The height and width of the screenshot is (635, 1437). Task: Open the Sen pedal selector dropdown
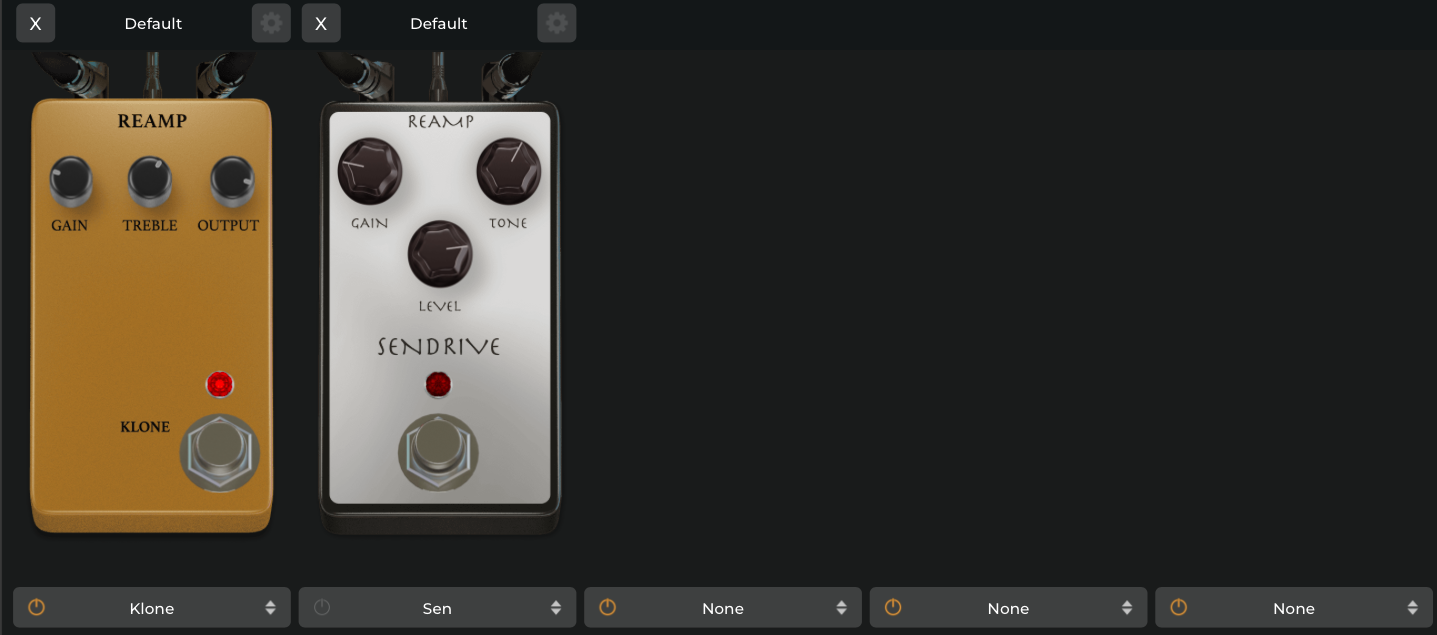pos(437,608)
